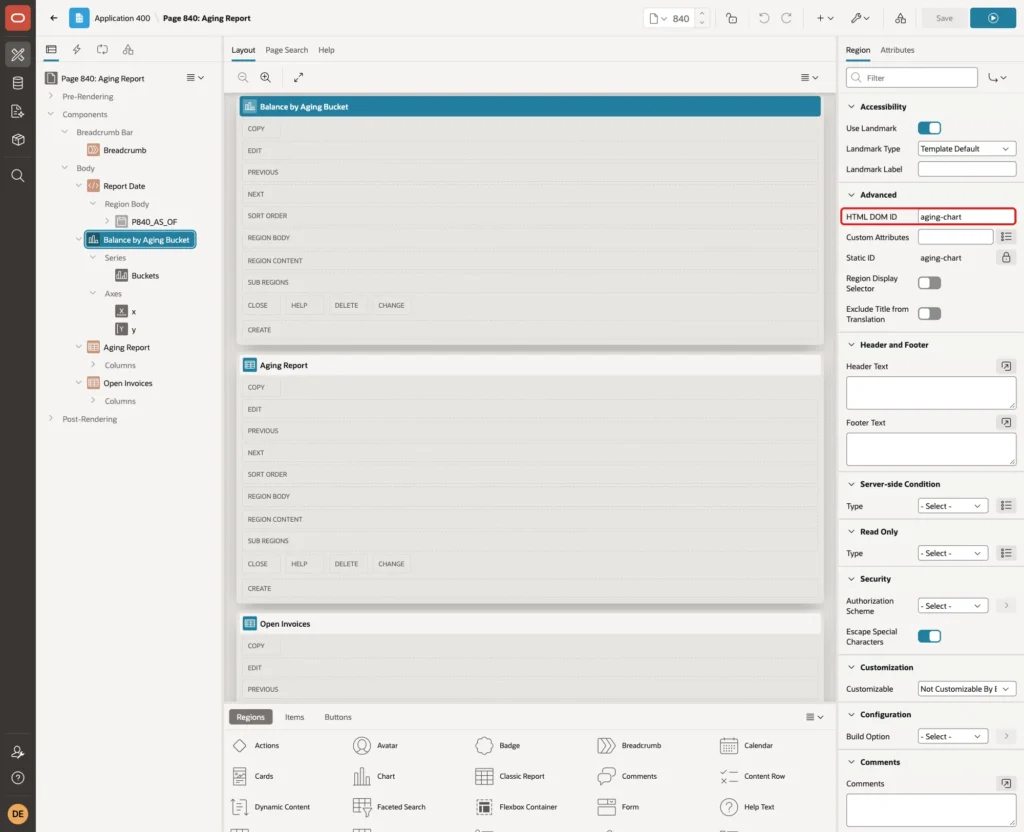
Task: Open the Authorization Scheme dropdown
Action: (953, 606)
